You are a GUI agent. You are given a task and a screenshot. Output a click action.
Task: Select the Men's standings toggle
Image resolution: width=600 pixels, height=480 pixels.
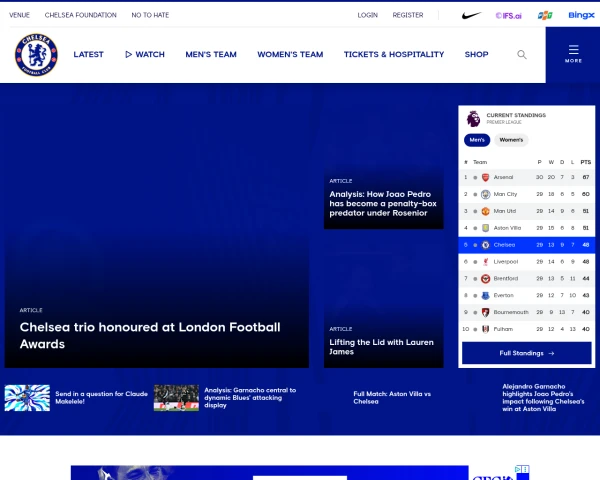(x=477, y=140)
